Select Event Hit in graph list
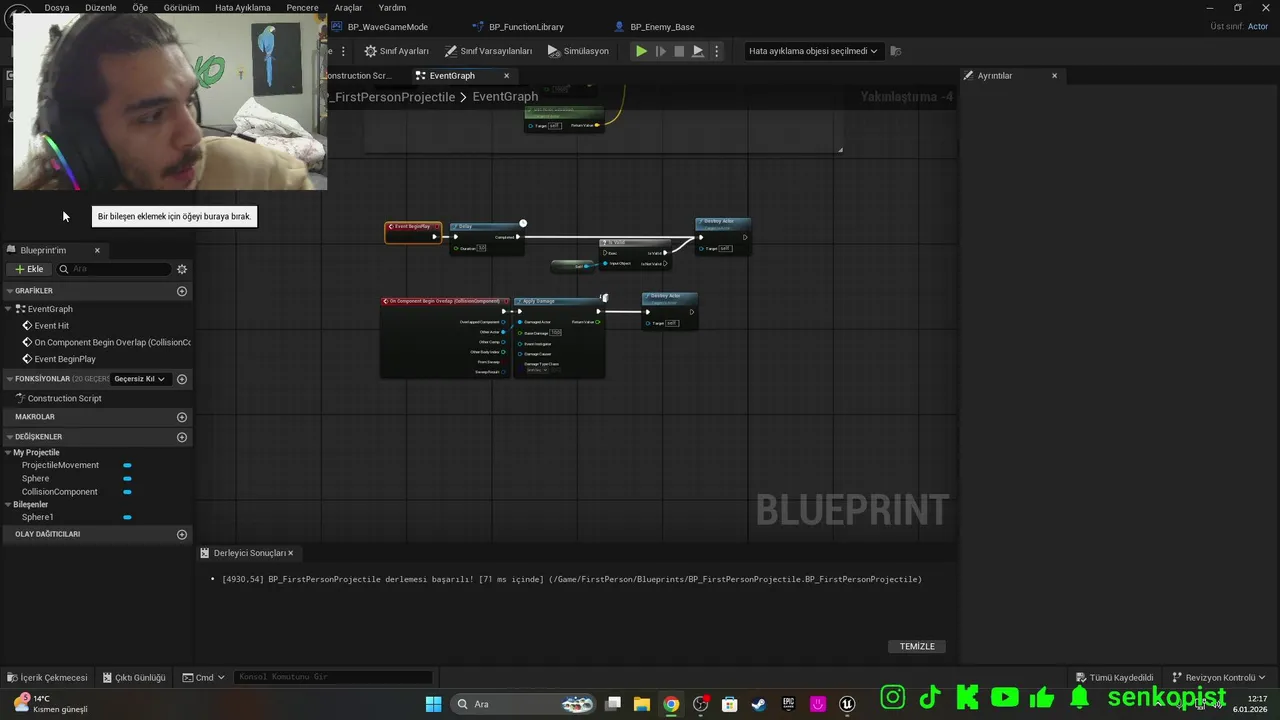 pos(51,326)
